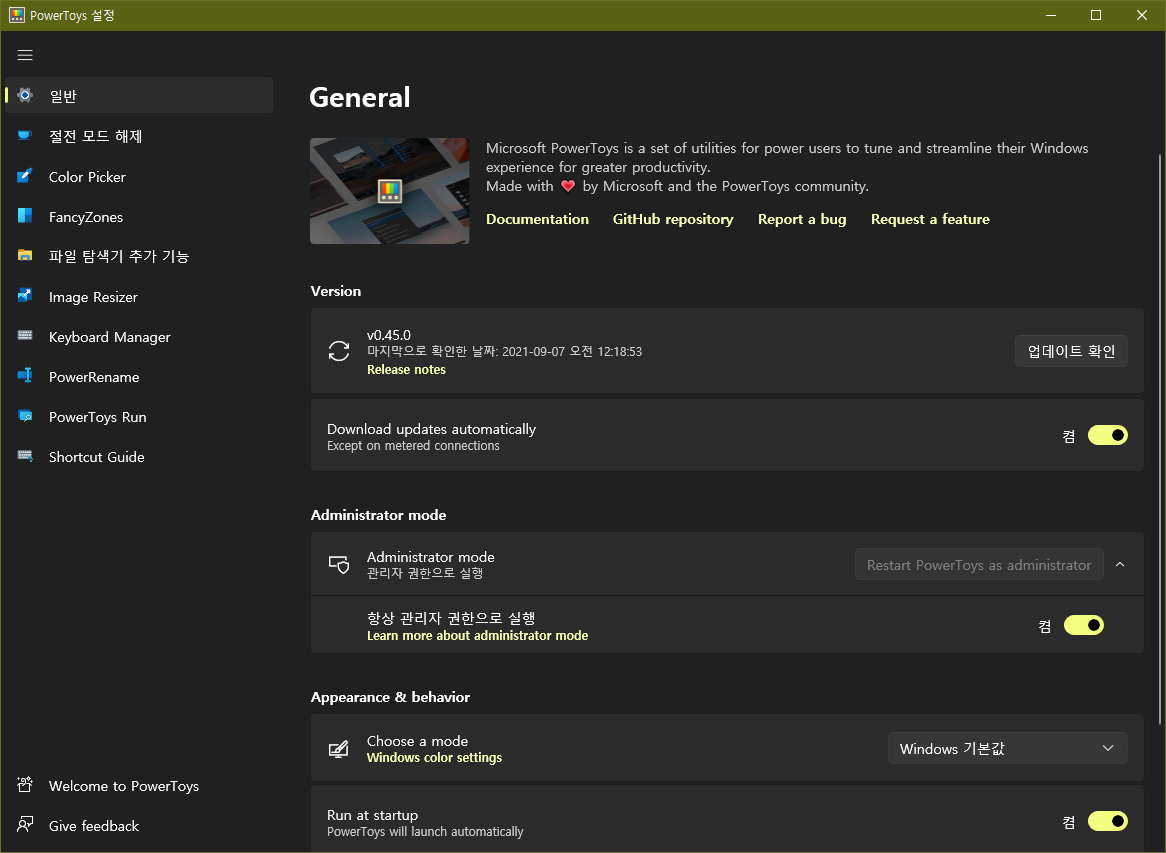Minimize the PowerToys 설정 window
The width and height of the screenshot is (1166, 853).
point(1051,15)
